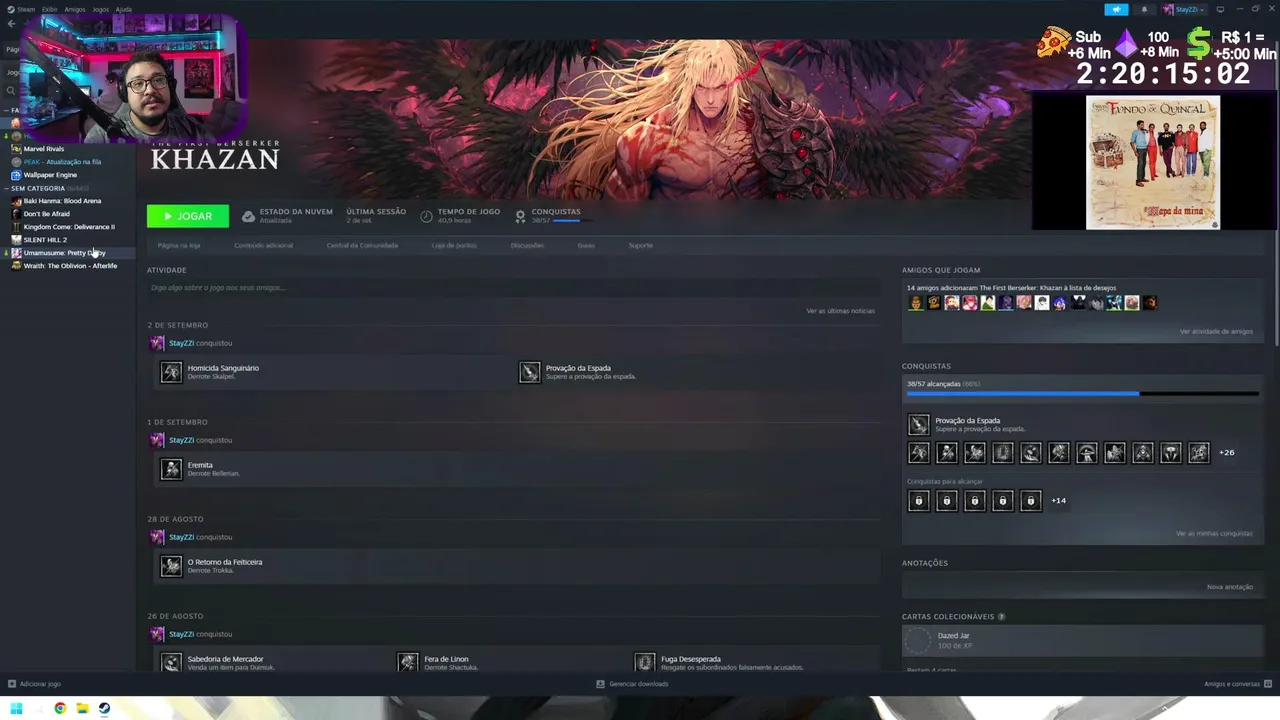Click the Steam icon in the taskbar
The image size is (1280, 720).
point(104,709)
